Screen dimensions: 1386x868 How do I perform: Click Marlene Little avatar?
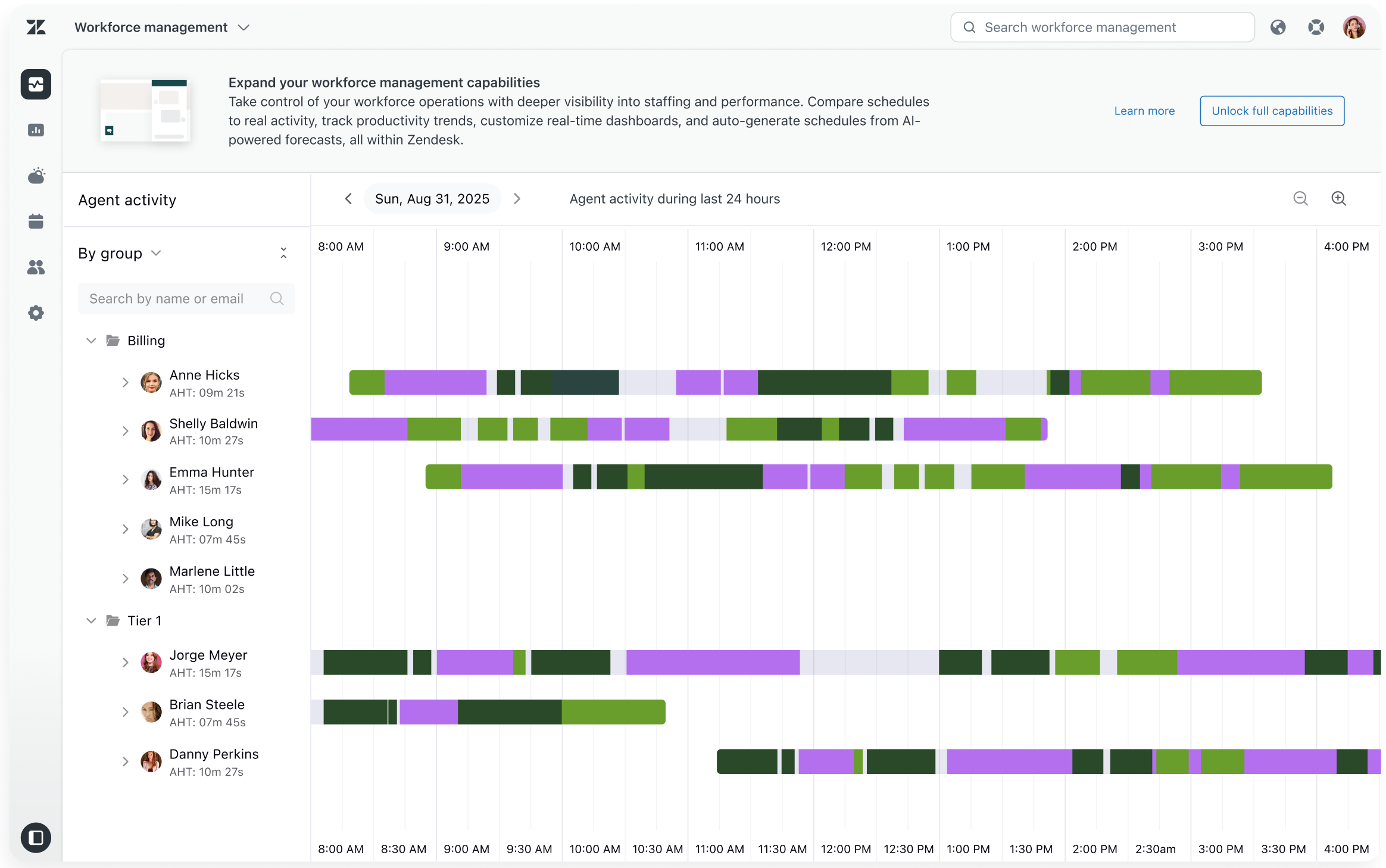[151, 579]
